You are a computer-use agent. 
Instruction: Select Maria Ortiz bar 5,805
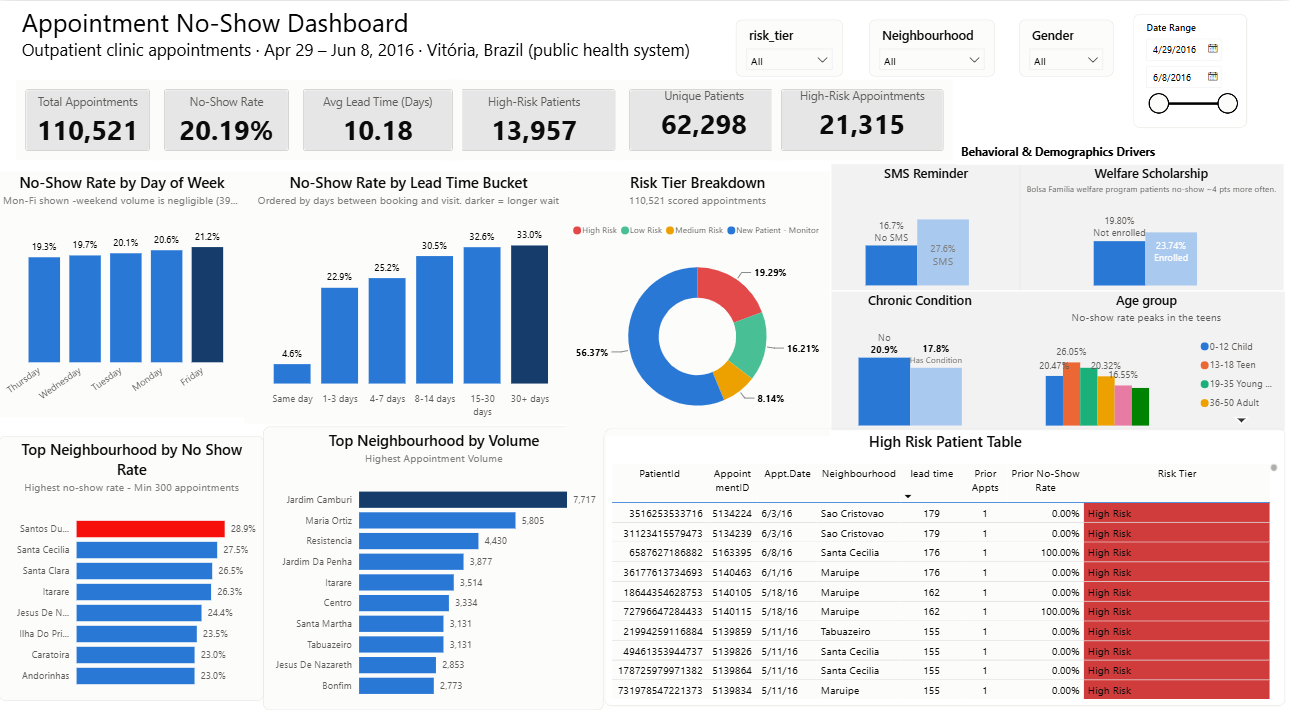point(437,520)
